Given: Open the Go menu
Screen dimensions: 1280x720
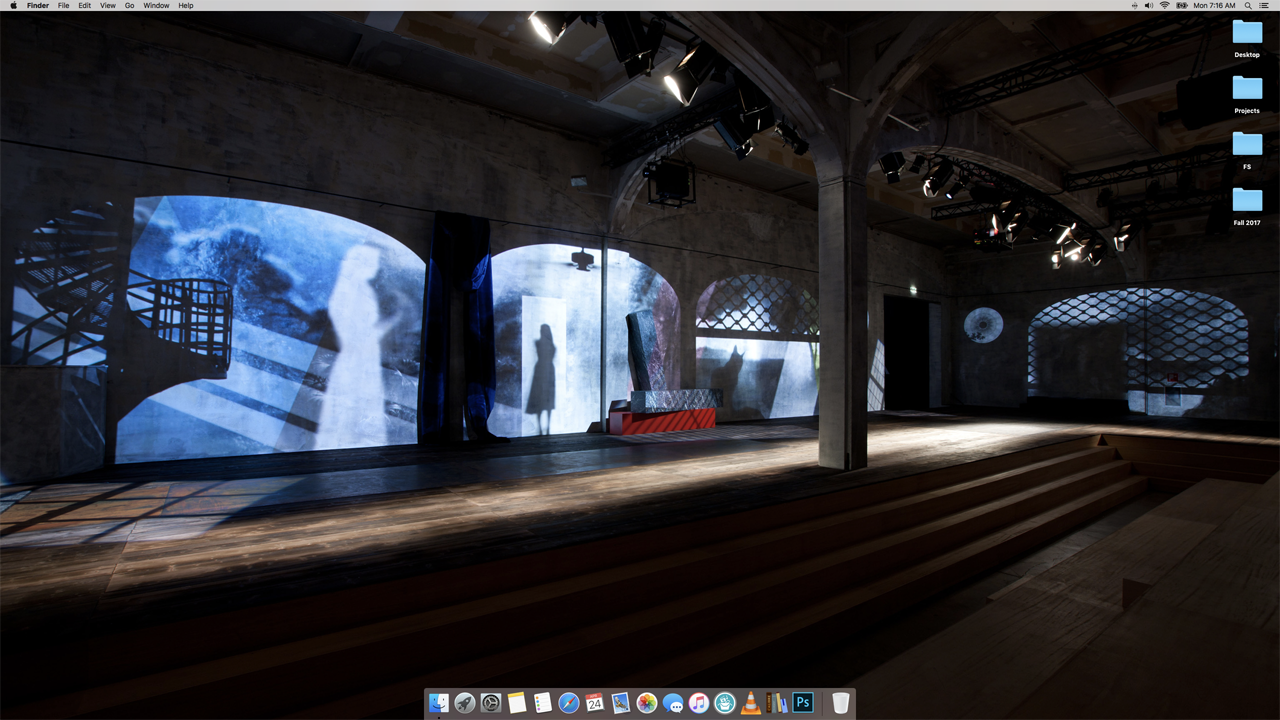Looking at the screenshot, I should (130, 5).
